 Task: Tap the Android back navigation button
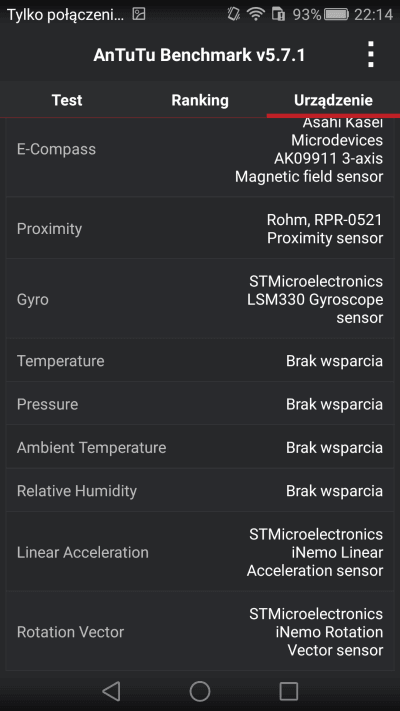tap(111, 692)
